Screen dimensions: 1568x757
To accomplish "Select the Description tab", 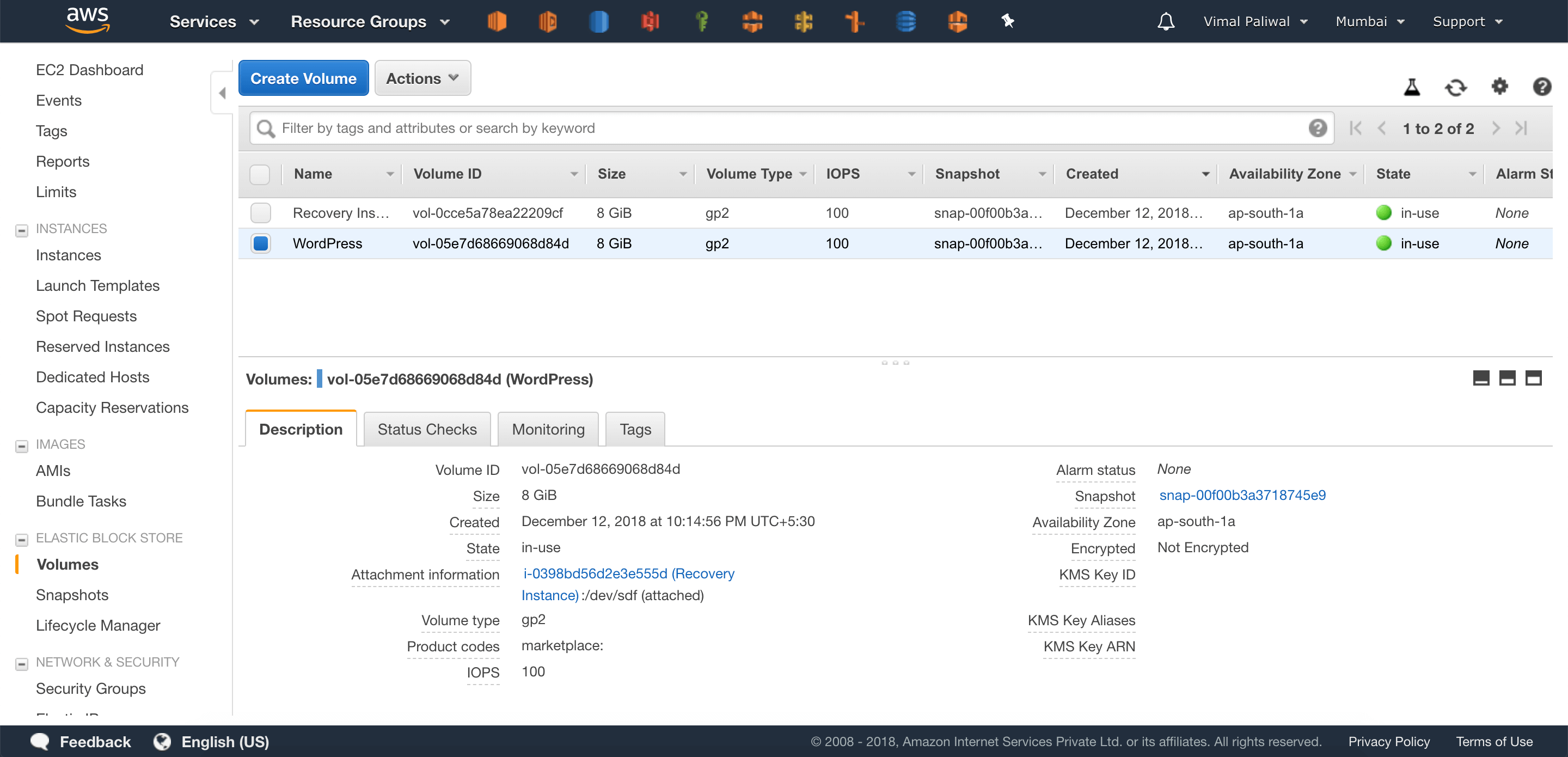I will (301, 429).
